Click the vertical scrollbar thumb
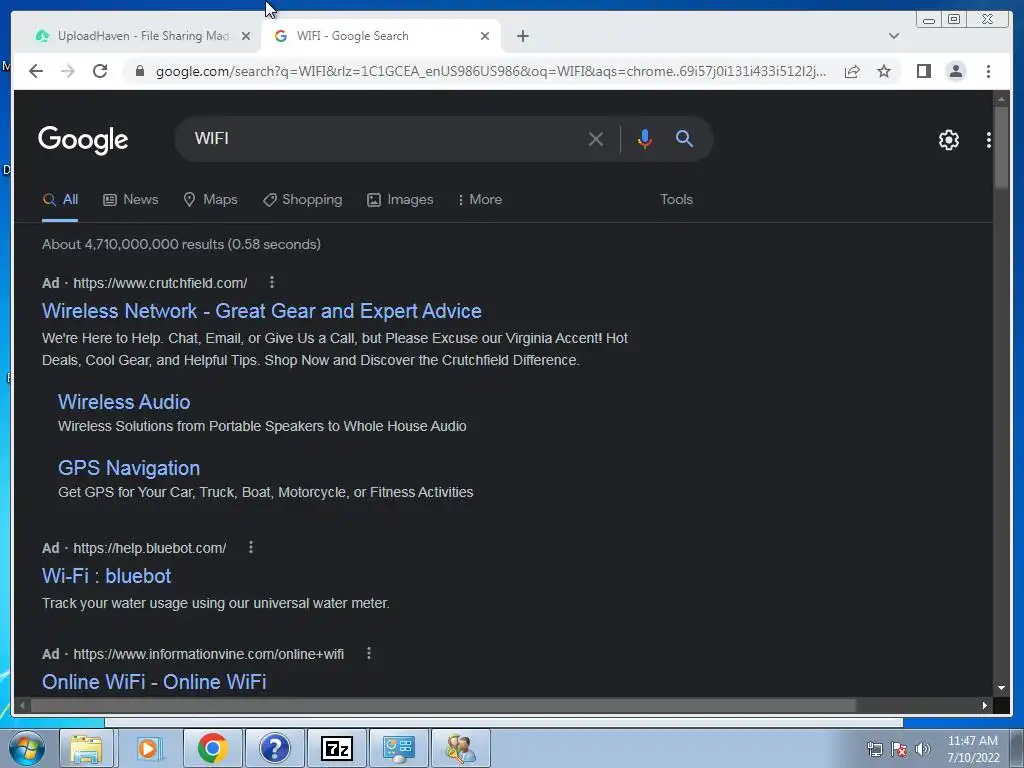Screen dimensions: 1024x768 tap(1001, 147)
